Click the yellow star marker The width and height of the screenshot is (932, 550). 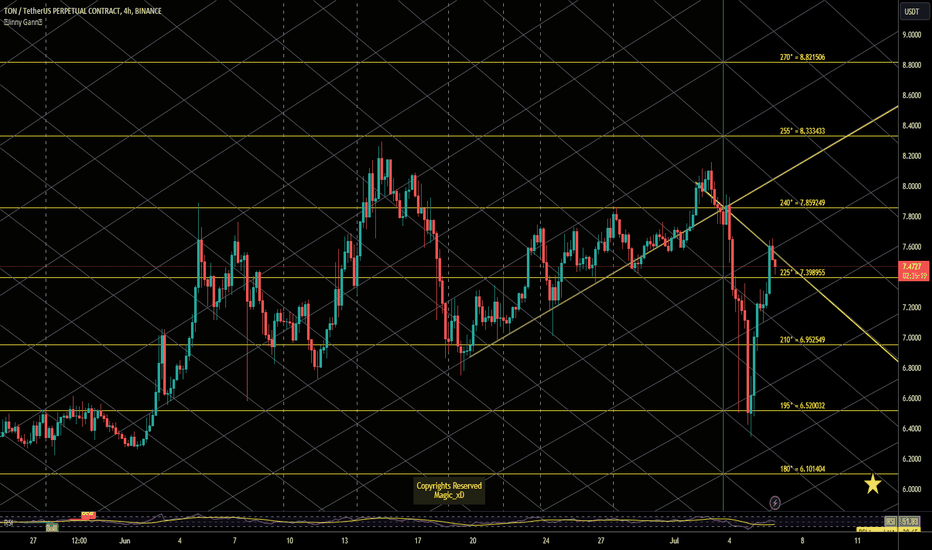point(873,484)
